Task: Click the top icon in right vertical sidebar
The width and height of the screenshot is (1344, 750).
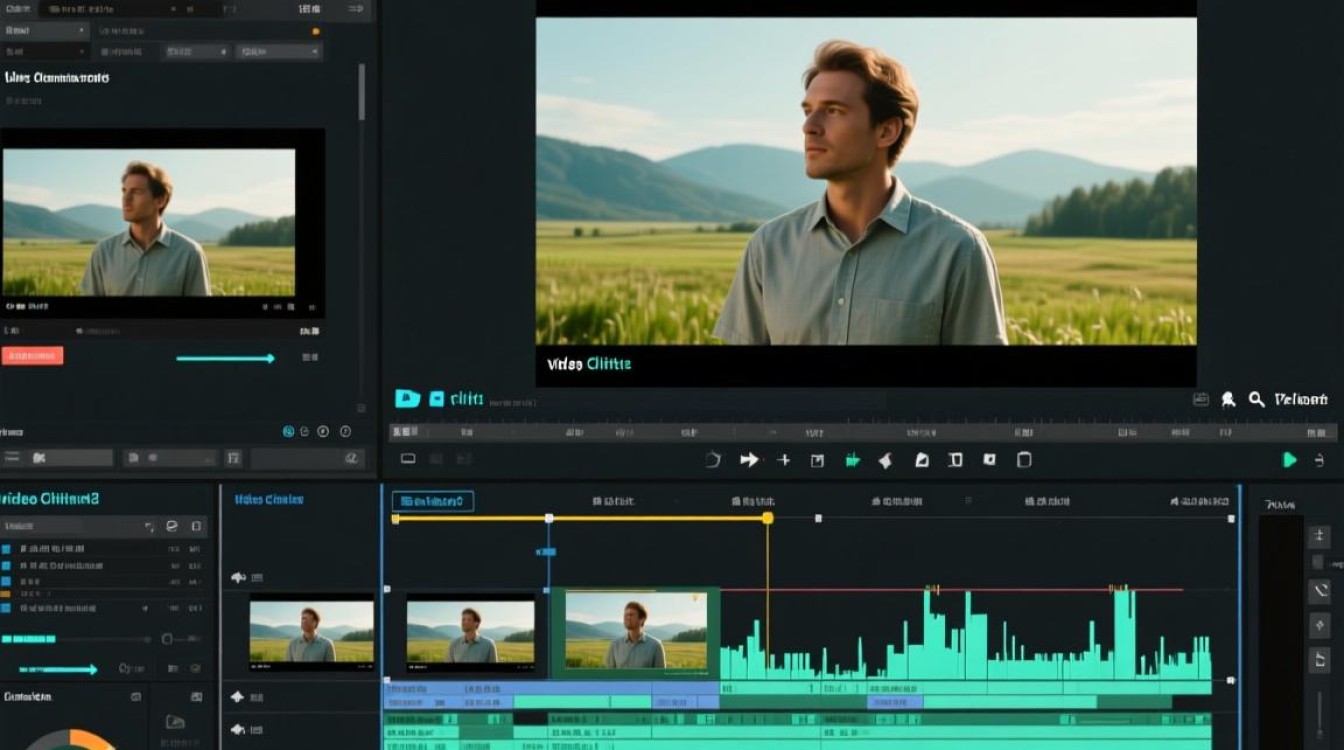Action: (x=1319, y=537)
